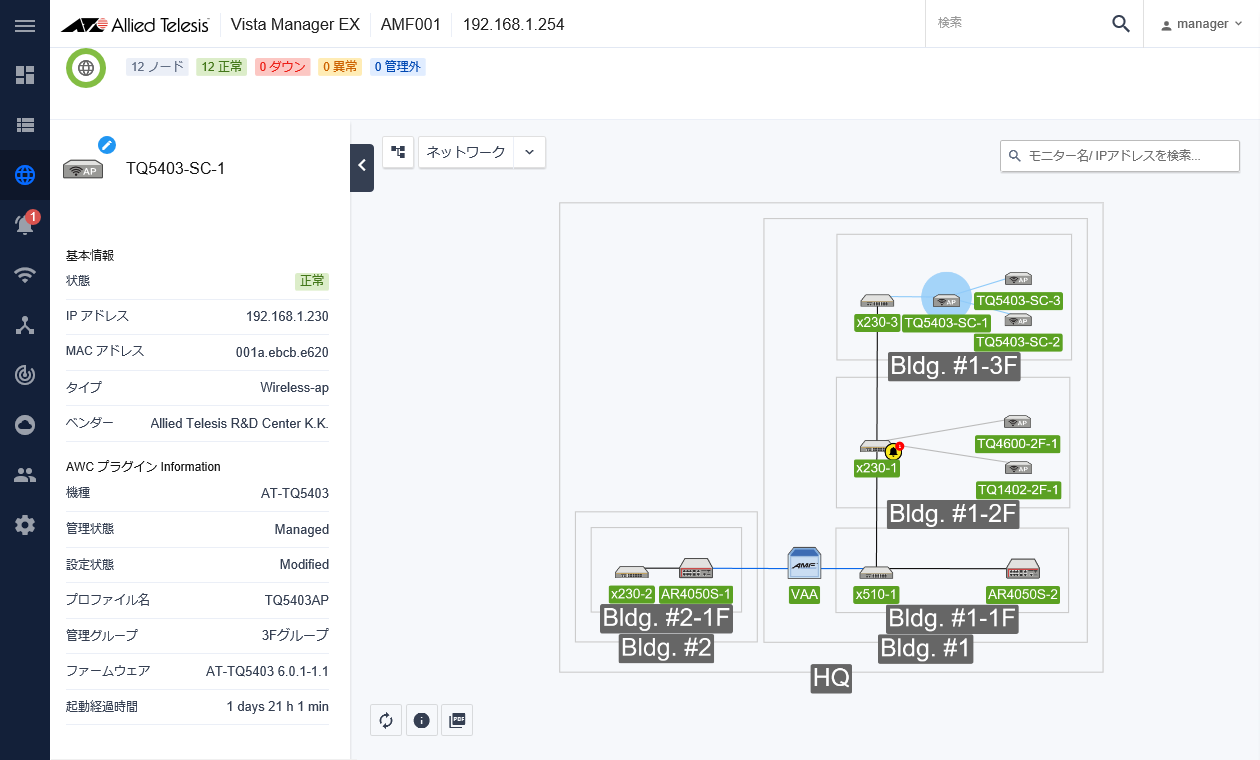Click the search magnifier icon in header
Image resolution: width=1260 pixels, height=760 pixels.
1121,24
